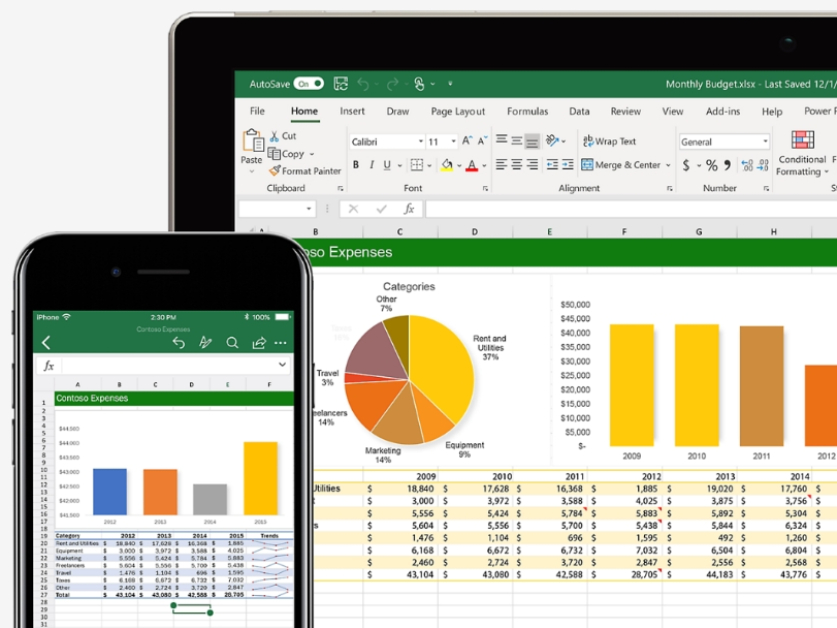This screenshot has width=837, height=628.
Task: Open the Formulas tab
Action: pos(527,111)
